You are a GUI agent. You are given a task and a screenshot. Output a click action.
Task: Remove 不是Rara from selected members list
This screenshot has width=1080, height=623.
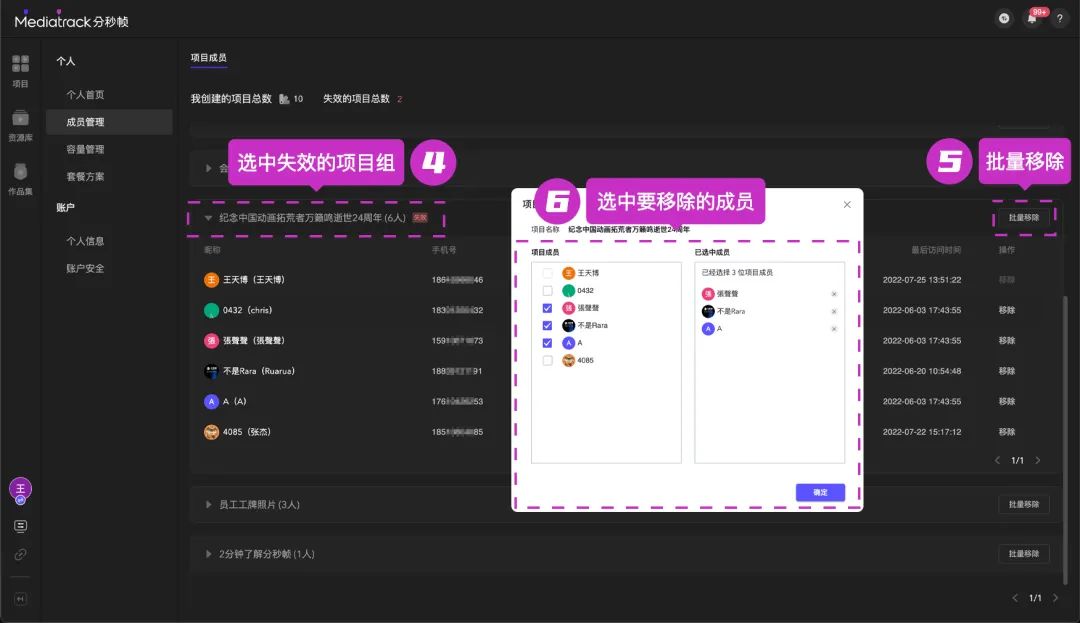(x=834, y=311)
